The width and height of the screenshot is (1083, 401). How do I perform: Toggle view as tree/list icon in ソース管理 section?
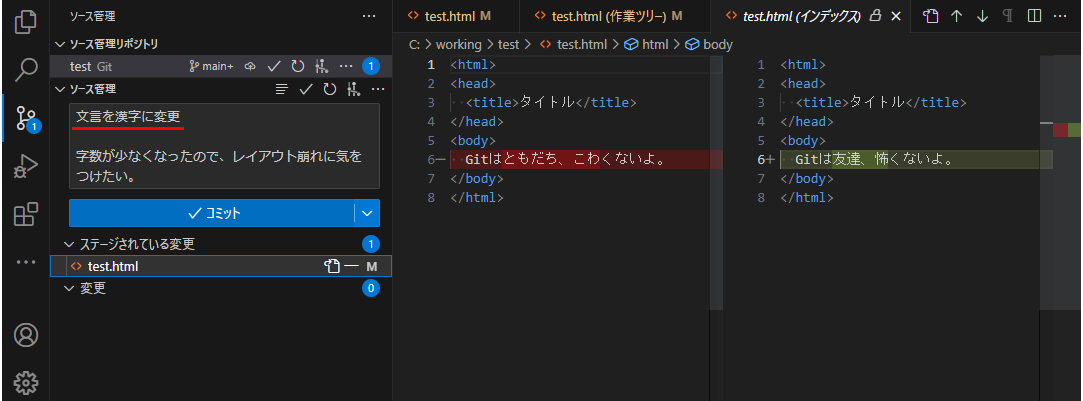tap(281, 89)
